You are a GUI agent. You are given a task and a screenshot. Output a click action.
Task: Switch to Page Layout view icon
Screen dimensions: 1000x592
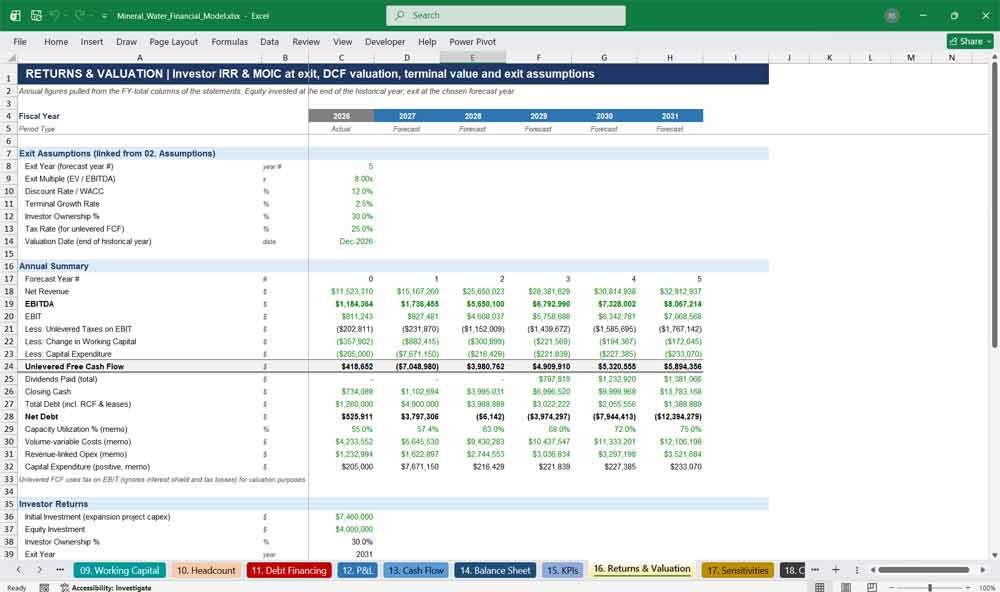846,588
